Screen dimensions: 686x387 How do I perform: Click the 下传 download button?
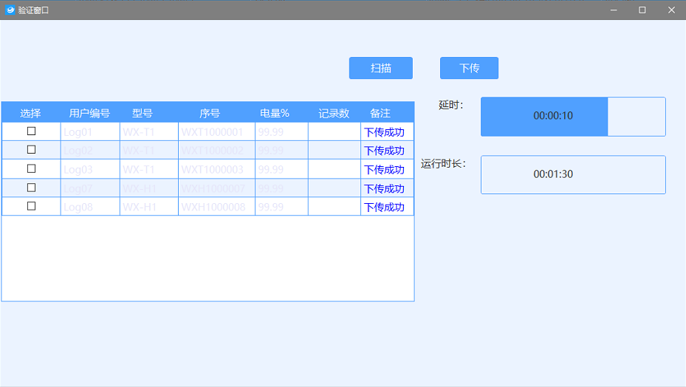click(469, 68)
